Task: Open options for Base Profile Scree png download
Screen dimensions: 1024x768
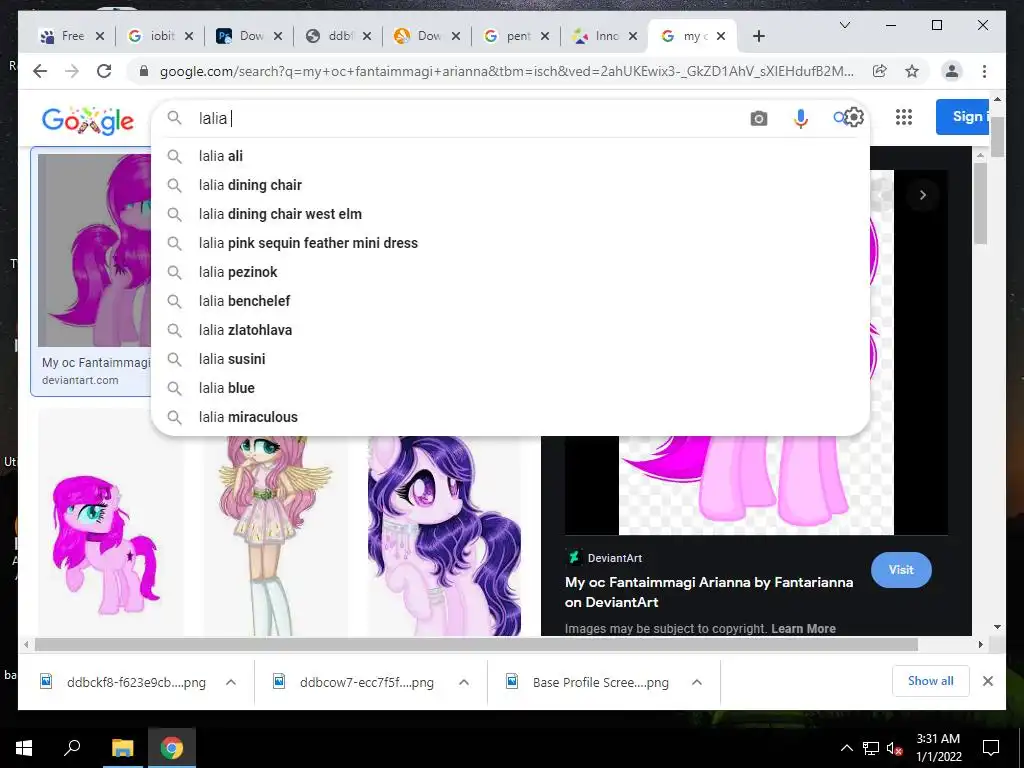Action: coord(697,682)
